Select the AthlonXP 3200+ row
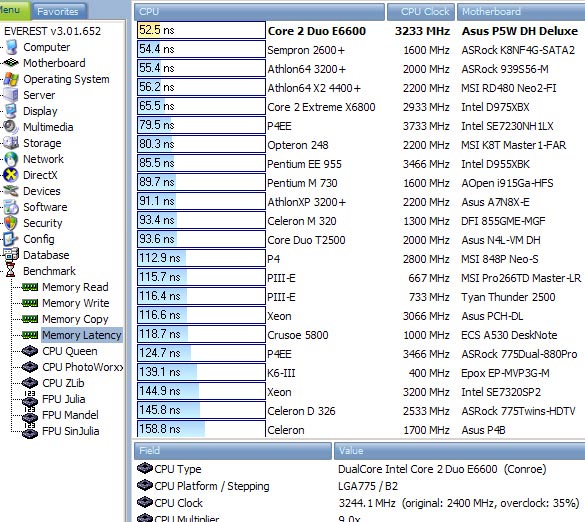Viewport: 585px width, 522px height. [x=359, y=202]
